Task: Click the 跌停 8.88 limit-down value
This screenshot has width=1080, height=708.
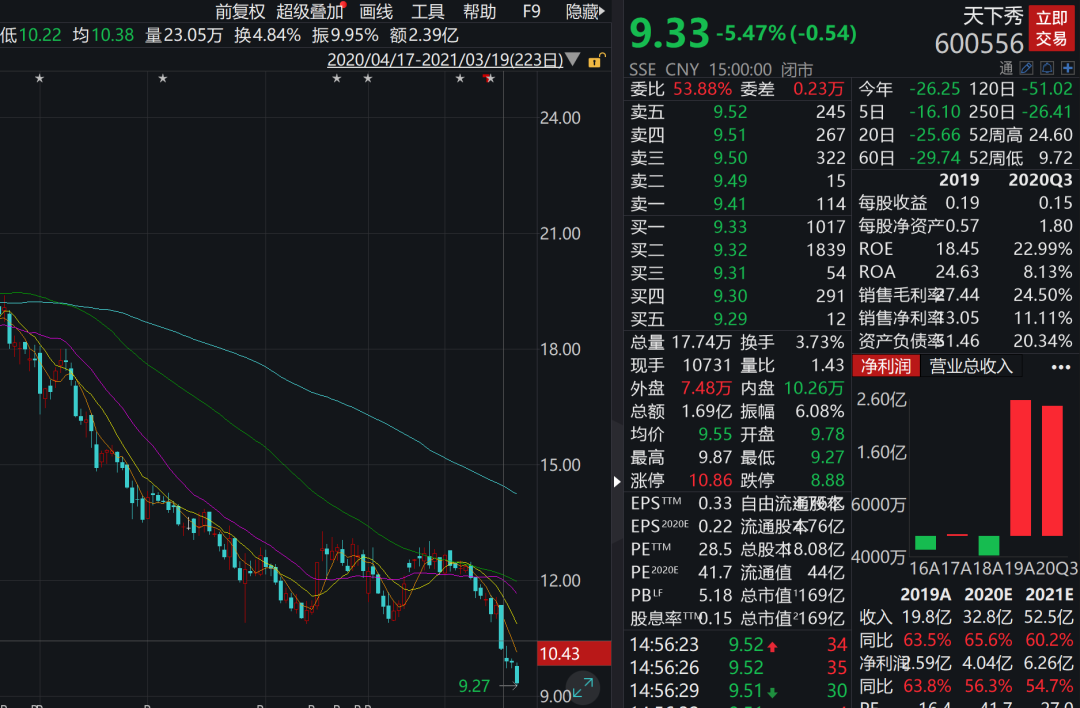Action: point(827,480)
